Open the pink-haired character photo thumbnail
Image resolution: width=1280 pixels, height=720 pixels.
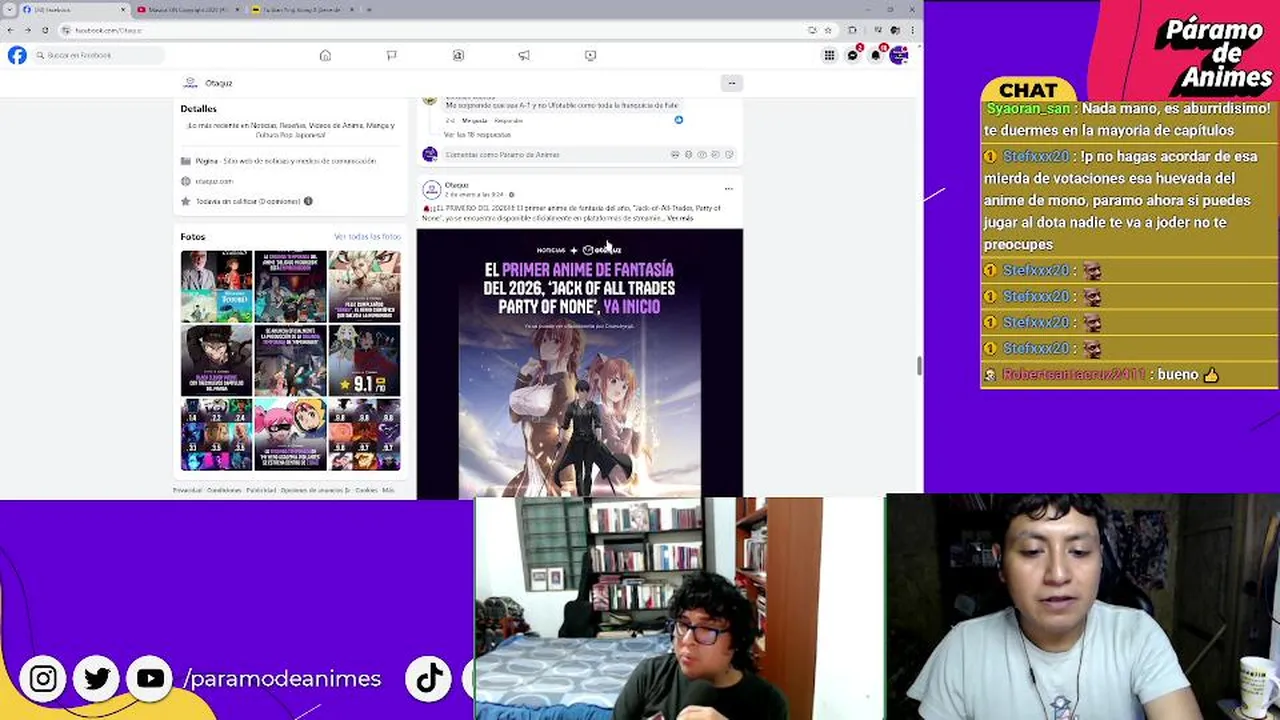(290, 434)
